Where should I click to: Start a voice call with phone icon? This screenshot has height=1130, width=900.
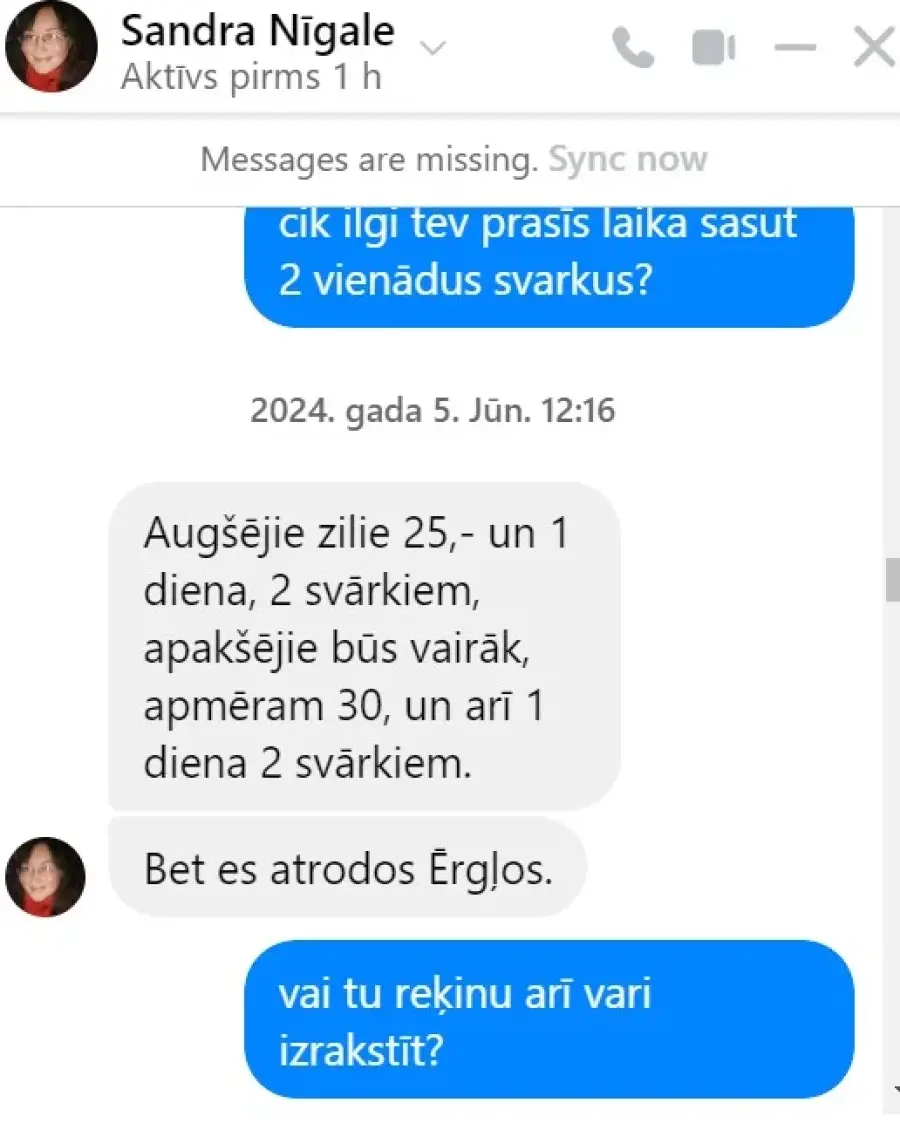(633, 48)
